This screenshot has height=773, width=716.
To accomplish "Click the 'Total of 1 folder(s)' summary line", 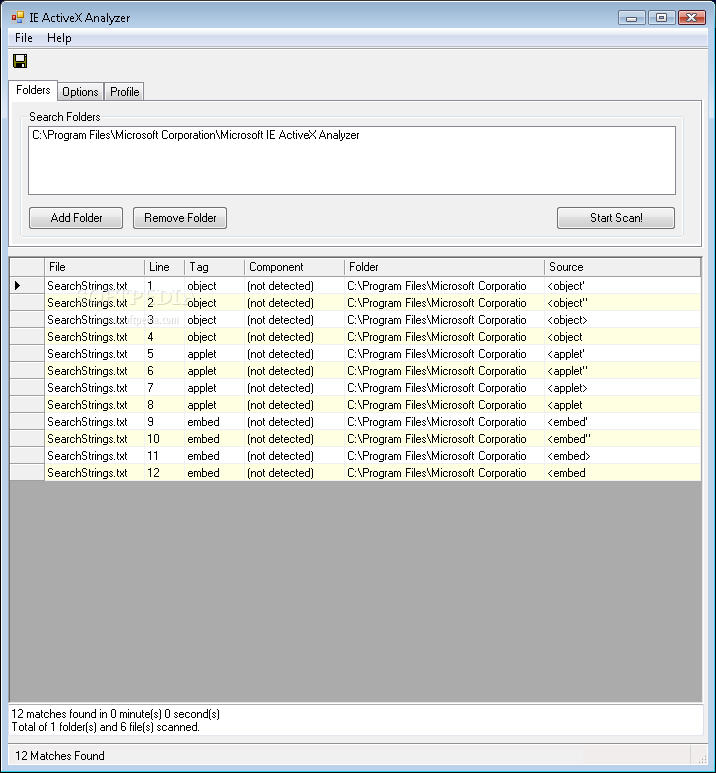I will [106, 727].
